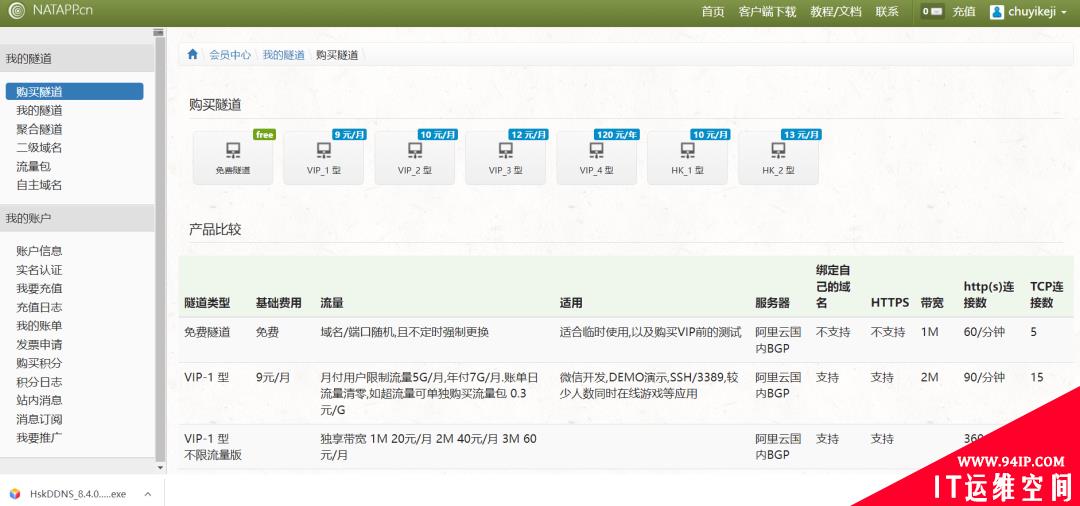Click the sidebar scrollbar down arrow
Image resolution: width=1080 pixels, height=506 pixels.
(x=160, y=467)
